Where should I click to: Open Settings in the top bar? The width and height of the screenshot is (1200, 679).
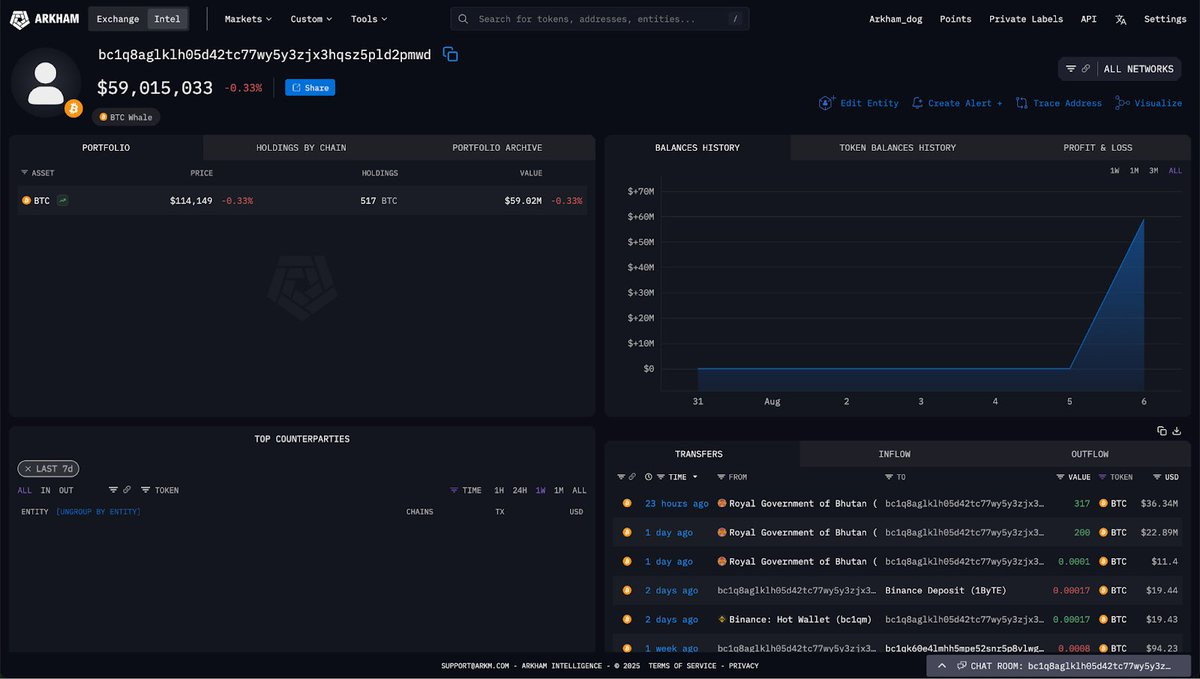(1165, 19)
